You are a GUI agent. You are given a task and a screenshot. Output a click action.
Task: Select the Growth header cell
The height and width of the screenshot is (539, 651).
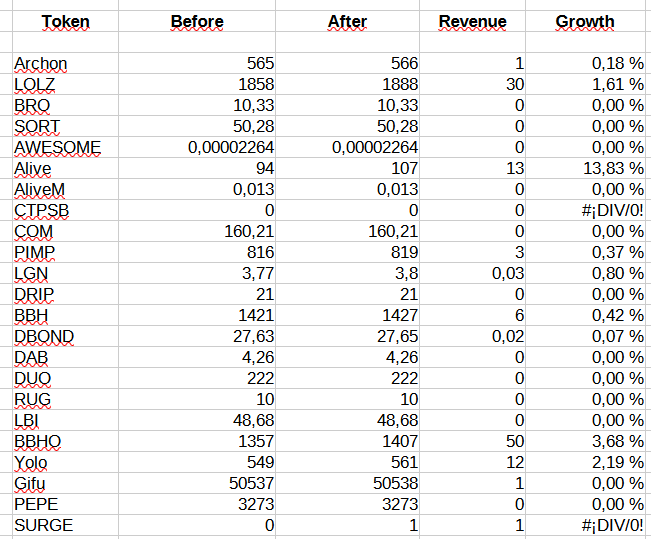[585, 21]
